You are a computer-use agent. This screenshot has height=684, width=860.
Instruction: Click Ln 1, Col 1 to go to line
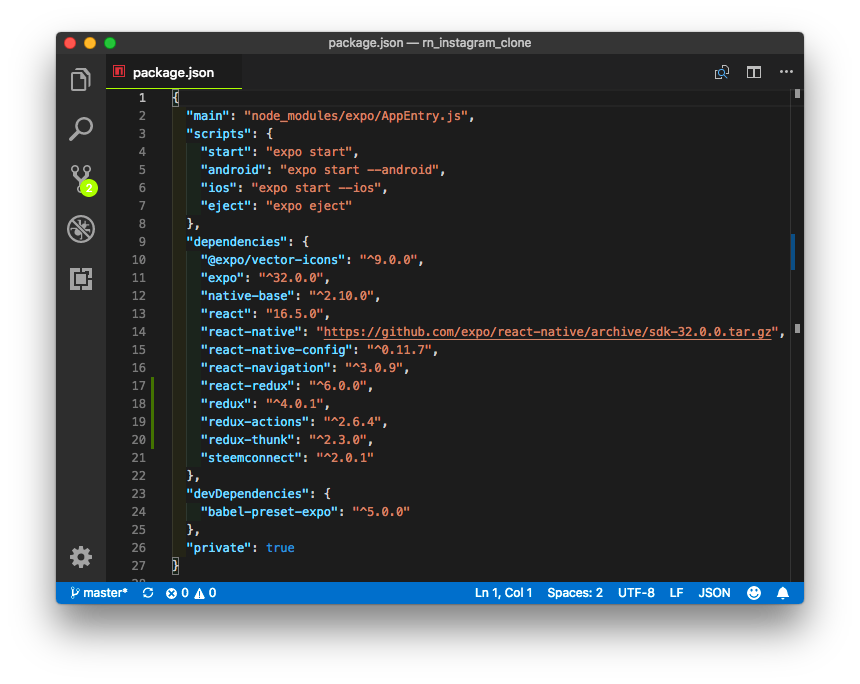tap(503, 593)
